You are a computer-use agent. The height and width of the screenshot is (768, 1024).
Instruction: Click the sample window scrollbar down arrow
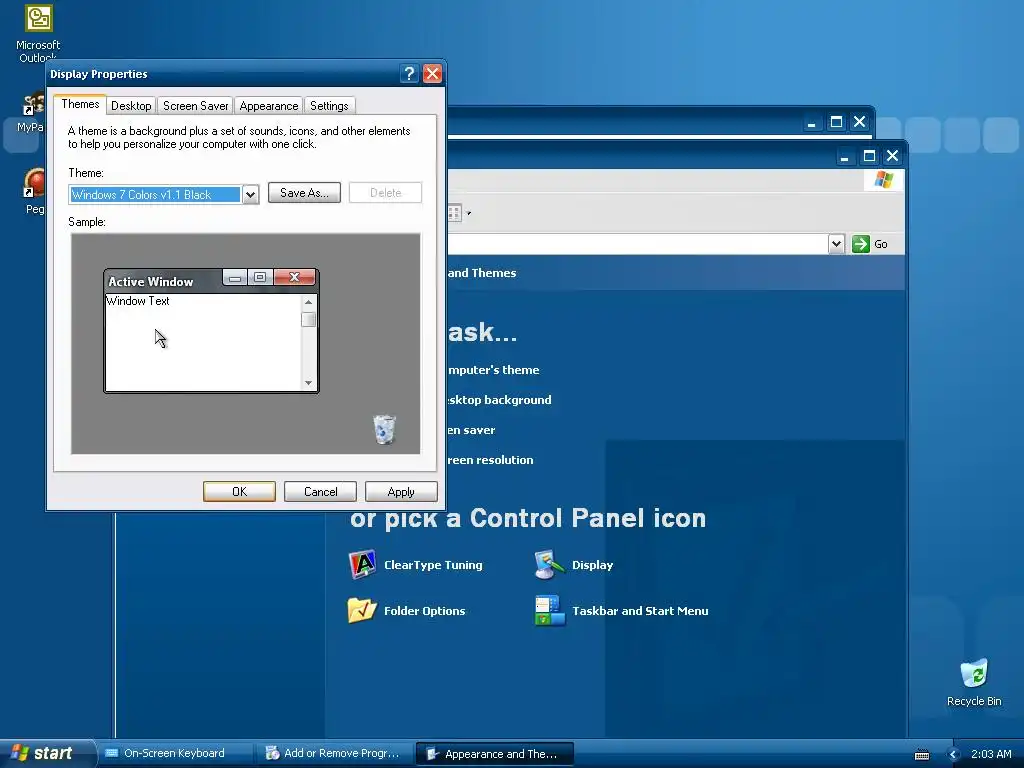pyautogui.click(x=308, y=383)
